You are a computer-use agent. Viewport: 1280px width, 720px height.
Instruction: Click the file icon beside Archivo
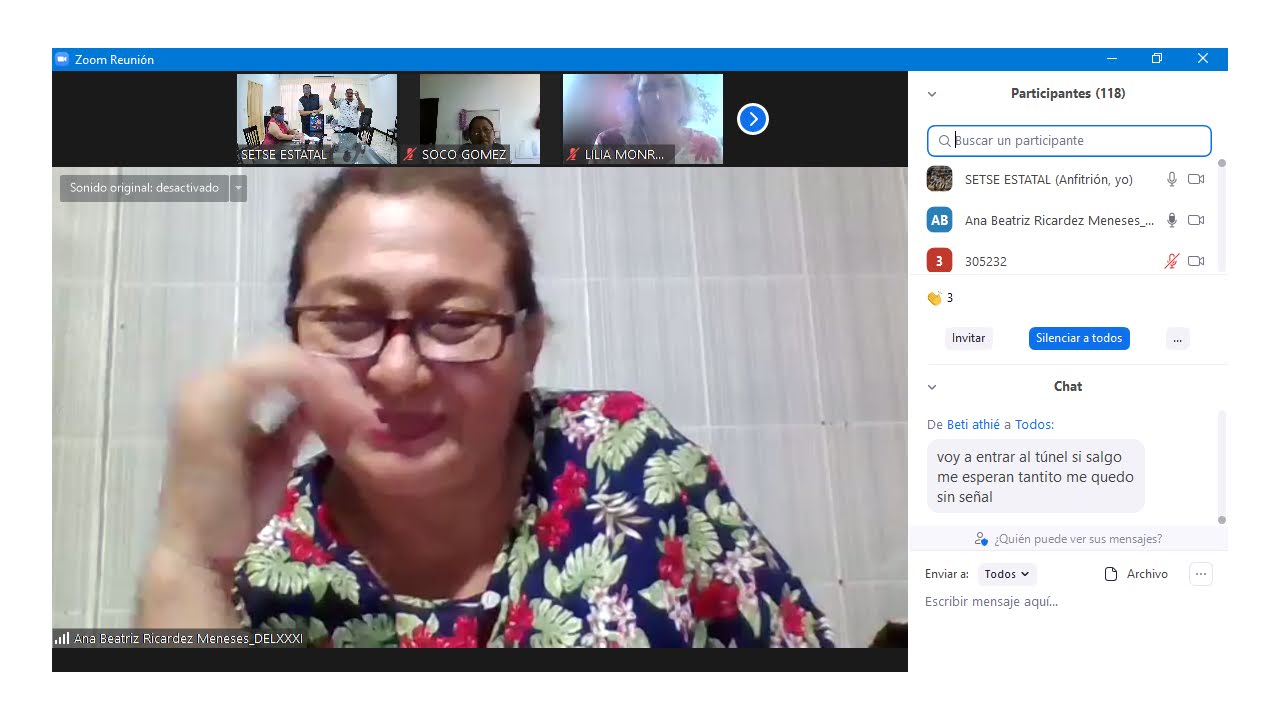click(1110, 574)
